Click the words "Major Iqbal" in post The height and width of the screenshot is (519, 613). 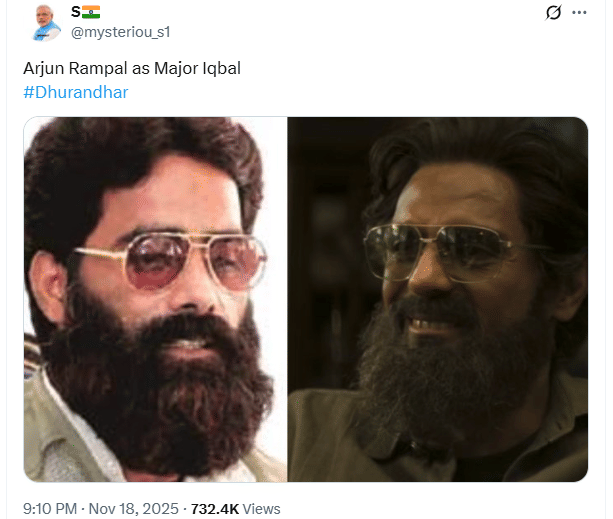point(197,68)
